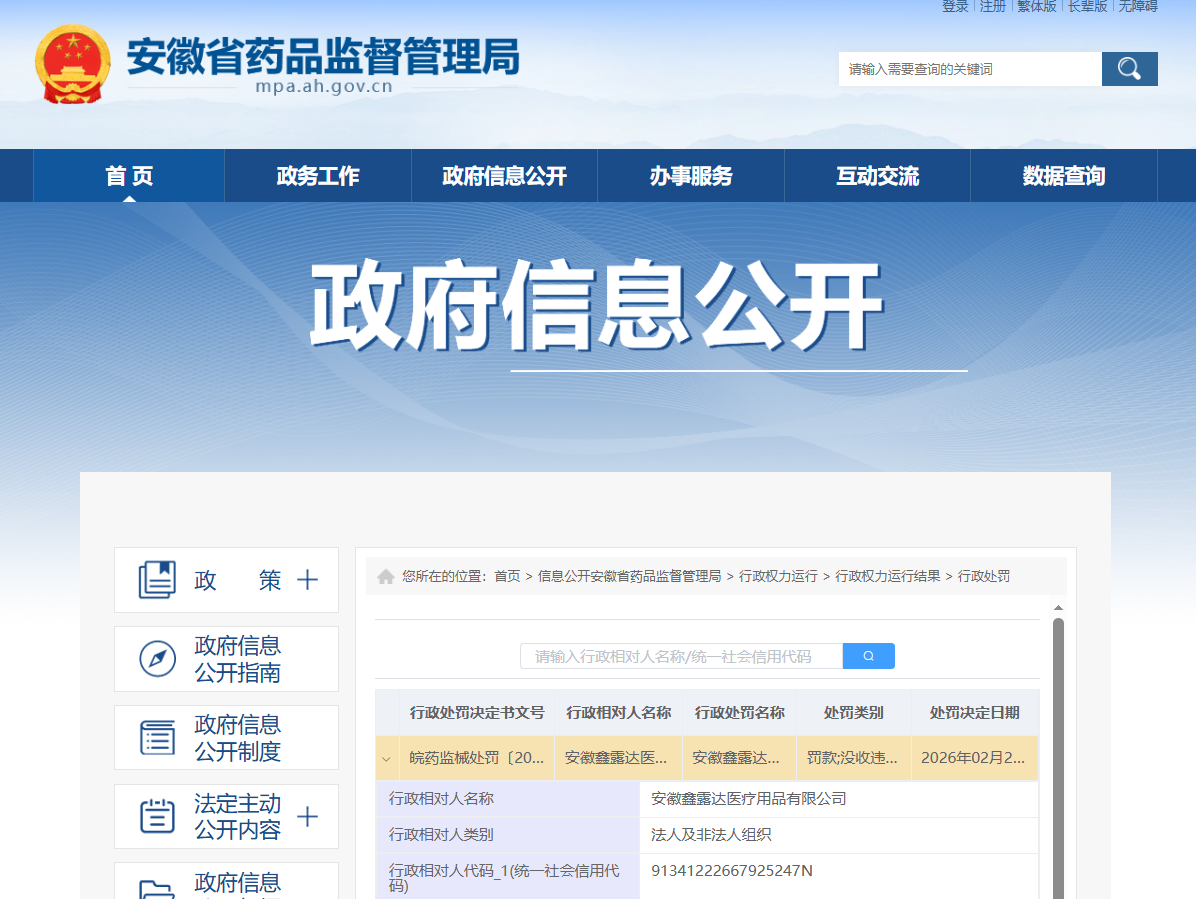This screenshot has height=899, width=1196.
Task: Click the 行政相对人名称 search input box
Action: click(x=681, y=656)
